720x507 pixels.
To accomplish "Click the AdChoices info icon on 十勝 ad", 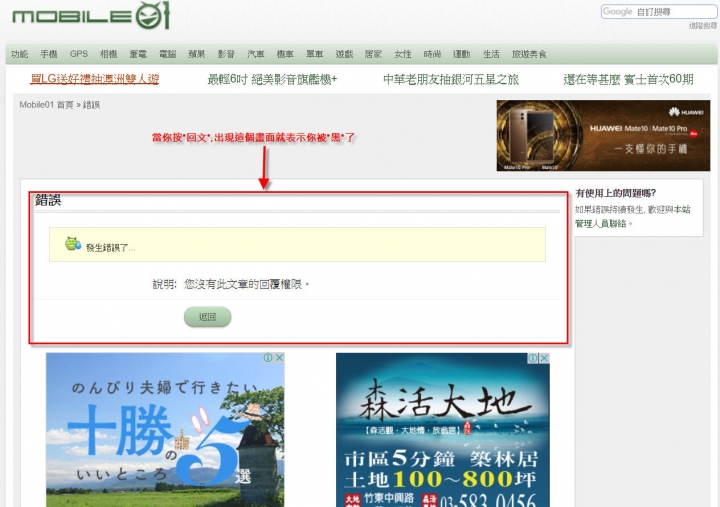I will [268, 358].
